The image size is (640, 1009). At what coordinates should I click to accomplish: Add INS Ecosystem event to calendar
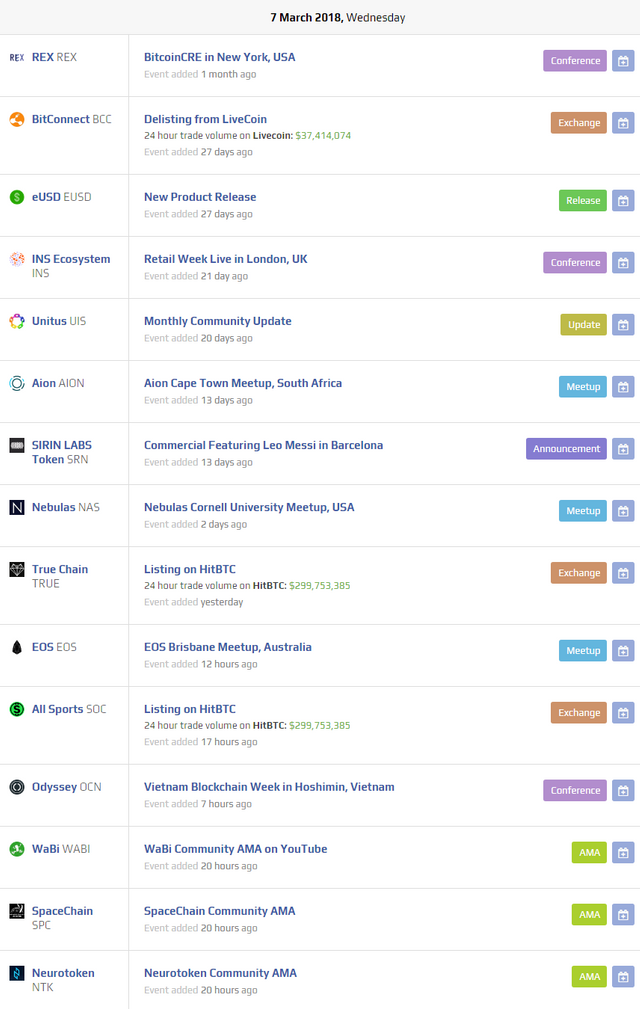click(623, 263)
